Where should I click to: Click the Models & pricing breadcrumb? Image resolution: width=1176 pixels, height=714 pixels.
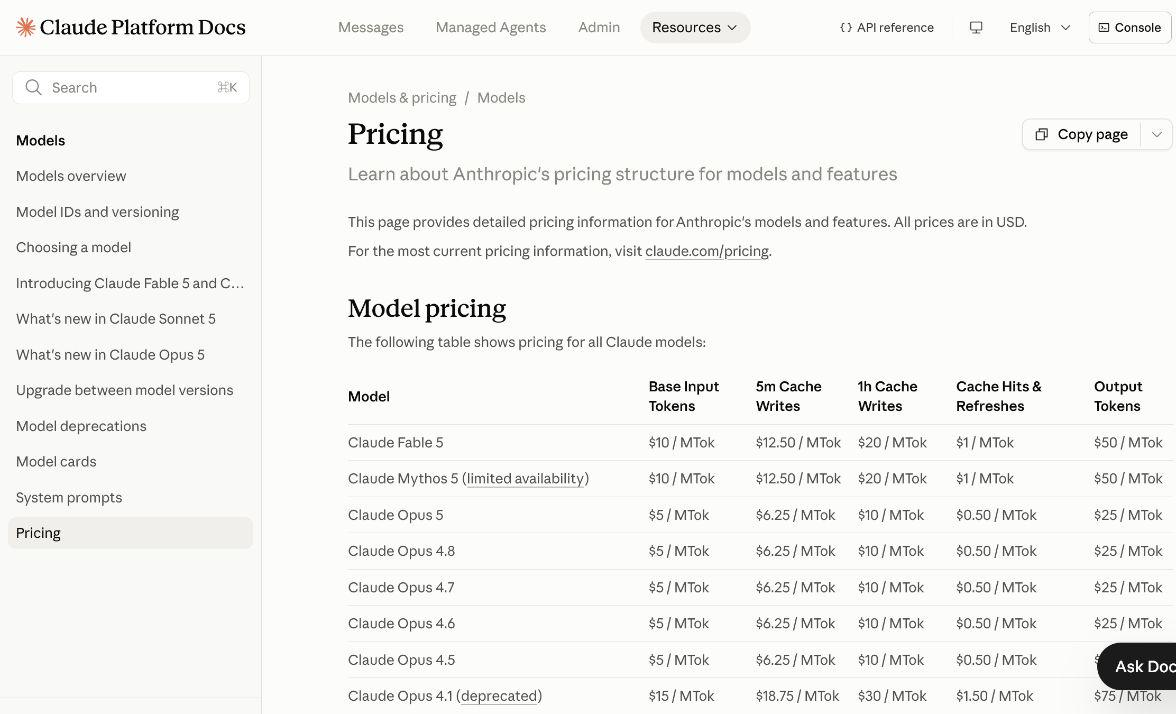click(x=402, y=98)
